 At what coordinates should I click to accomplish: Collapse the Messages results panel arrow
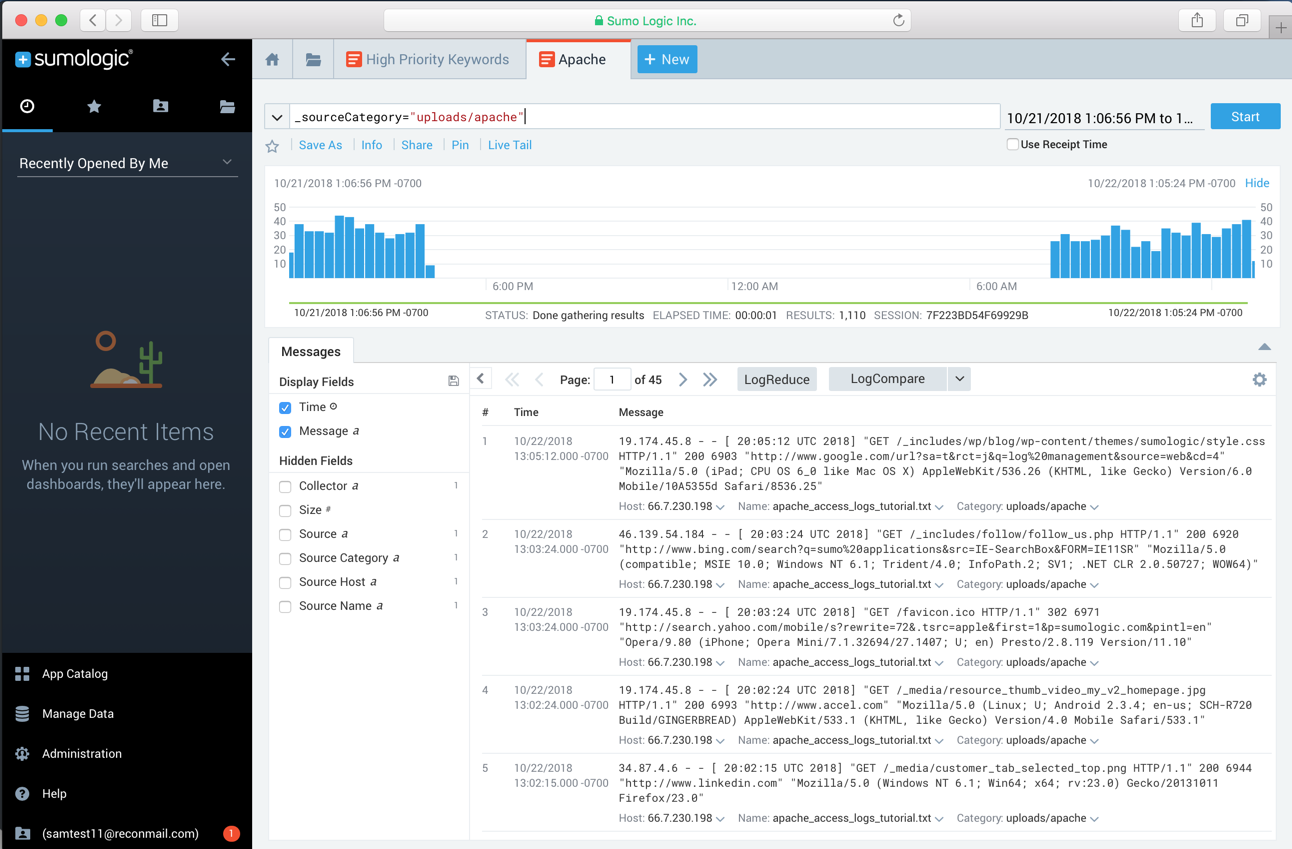tap(1264, 347)
